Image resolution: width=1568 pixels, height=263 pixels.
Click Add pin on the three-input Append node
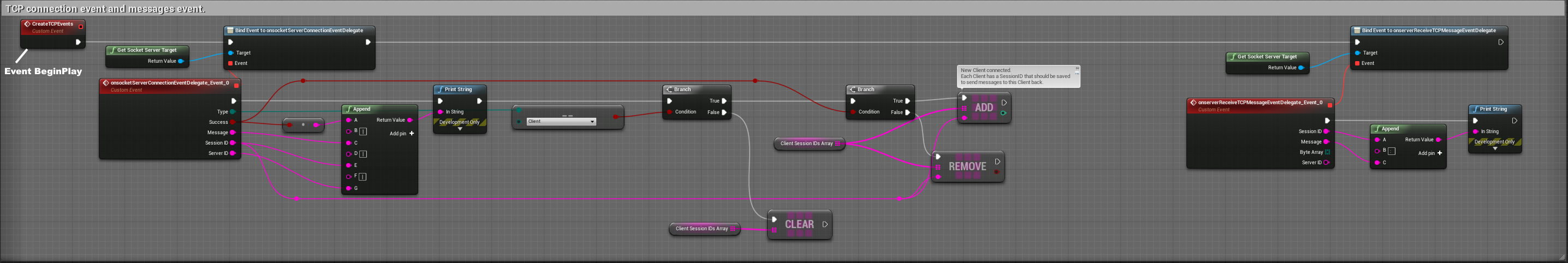1430,153
